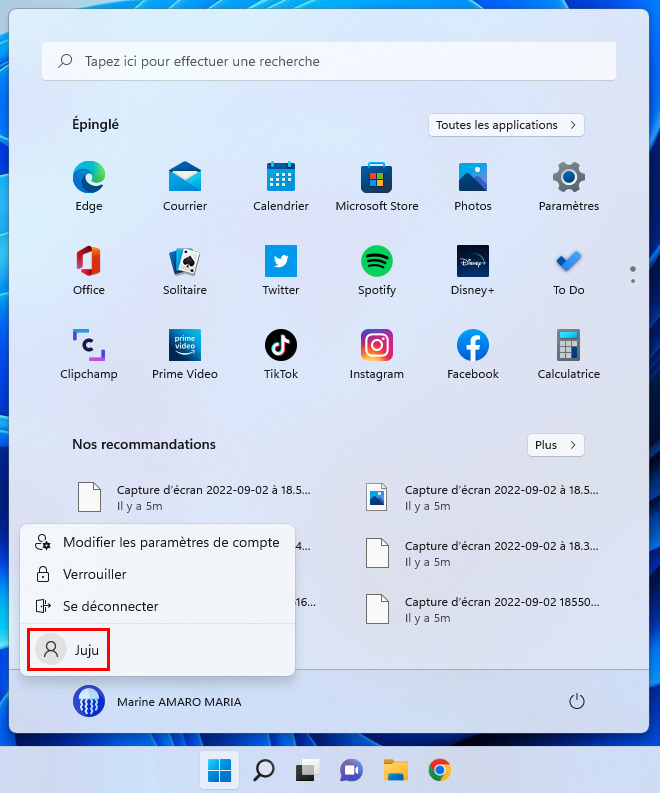Launch the Courrier mail app

pos(185,186)
